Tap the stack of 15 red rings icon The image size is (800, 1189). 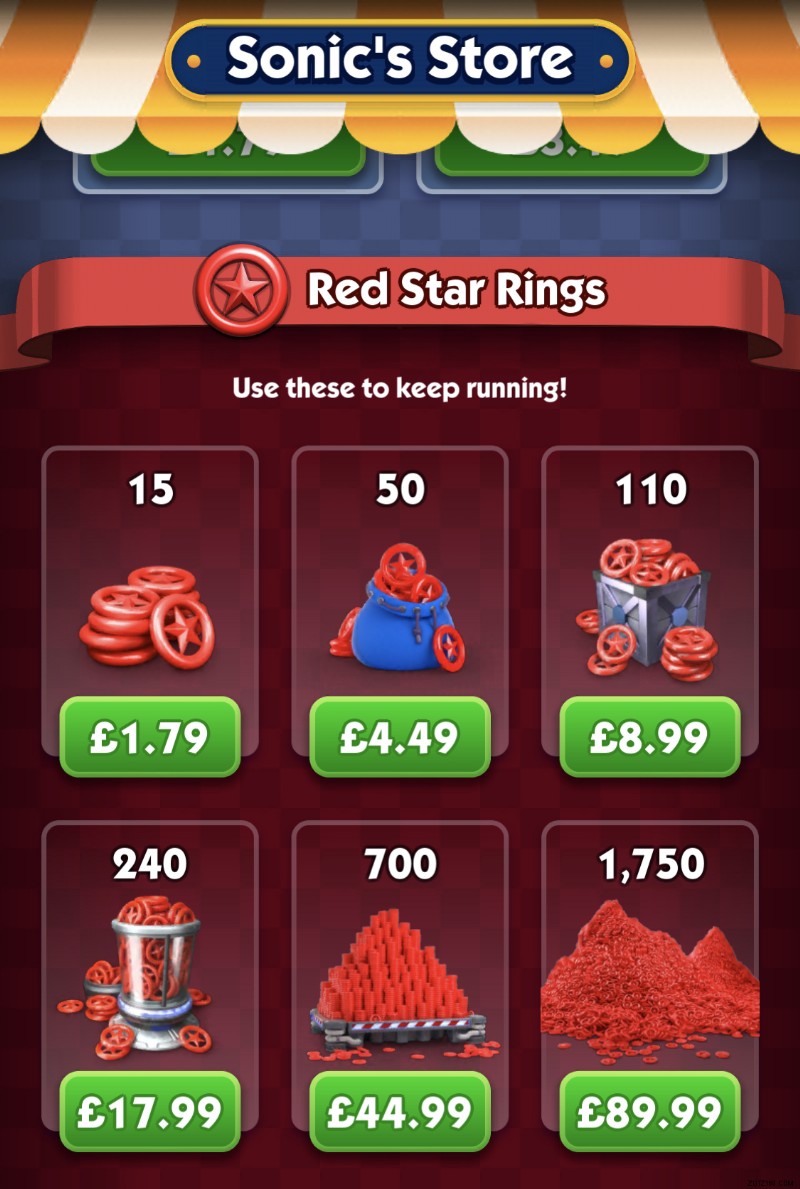(x=148, y=616)
